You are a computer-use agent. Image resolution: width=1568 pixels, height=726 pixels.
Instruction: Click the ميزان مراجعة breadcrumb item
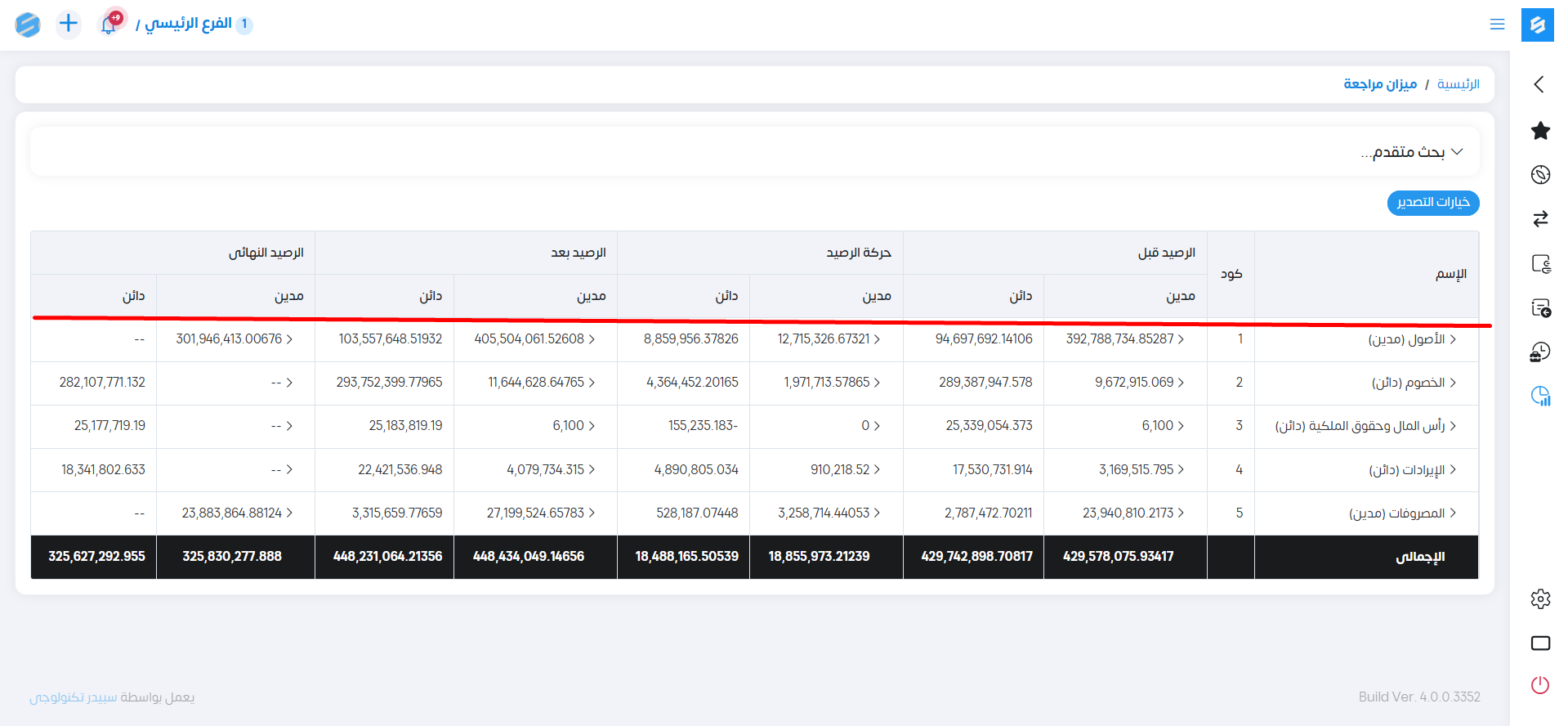tap(1380, 84)
